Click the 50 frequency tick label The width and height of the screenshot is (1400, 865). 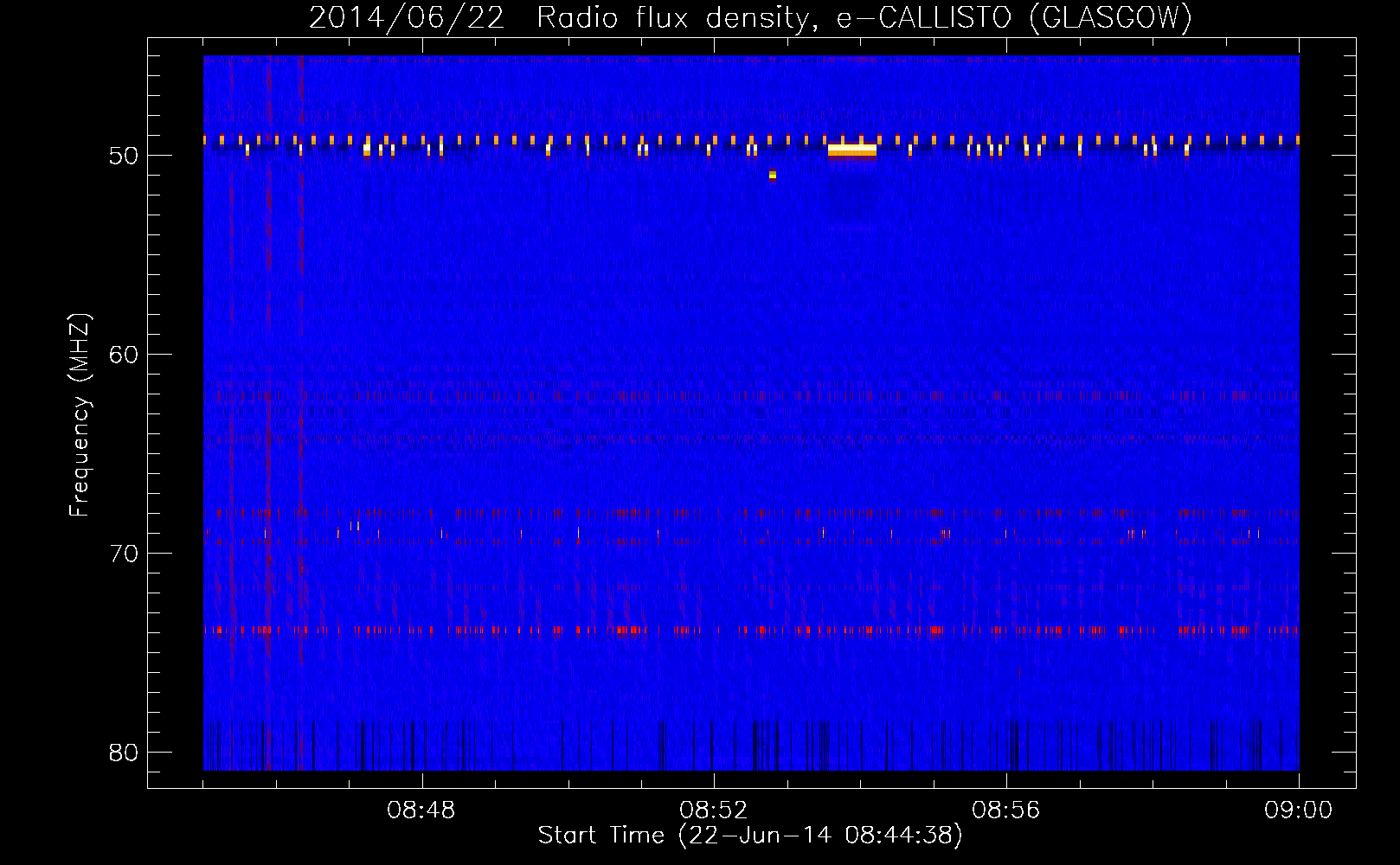point(124,156)
